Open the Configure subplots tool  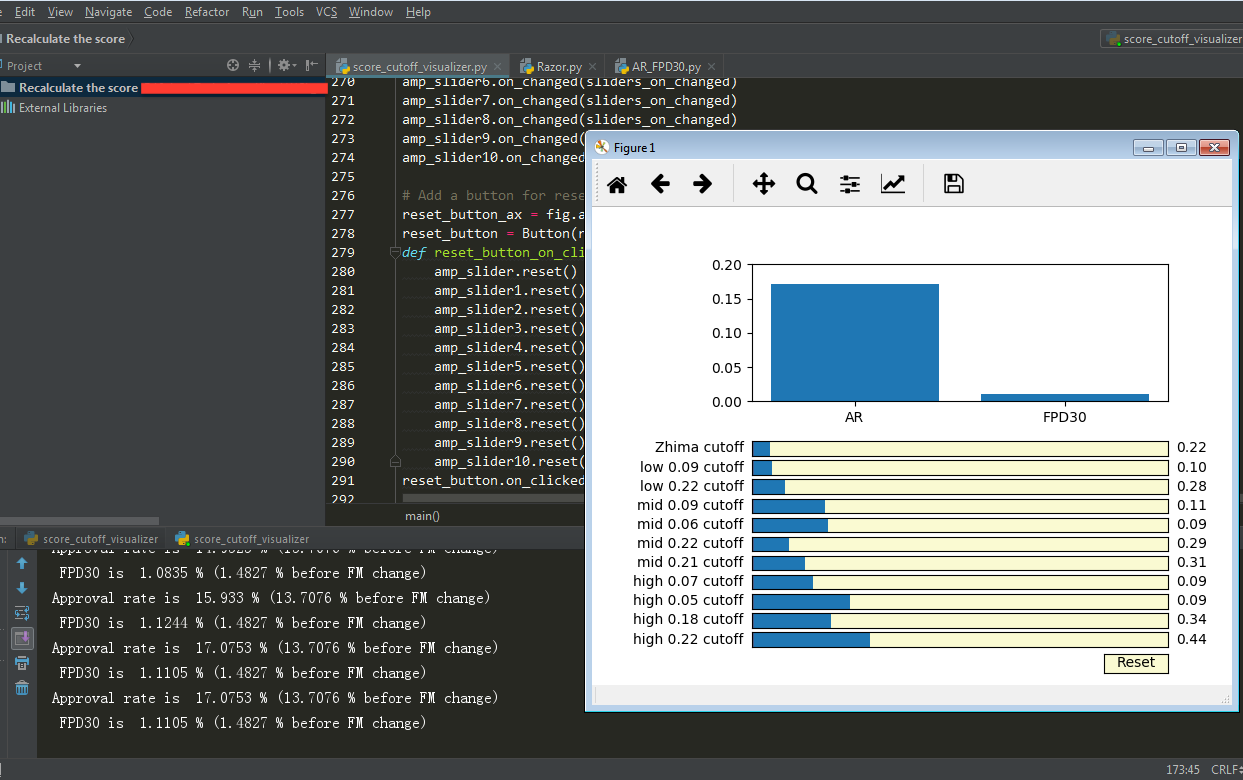click(x=850, y=184)
